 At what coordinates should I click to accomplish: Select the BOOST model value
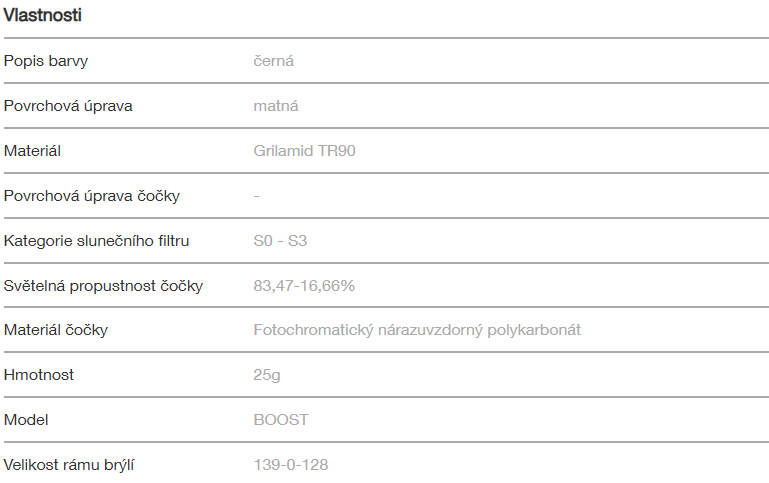point(281,420)
